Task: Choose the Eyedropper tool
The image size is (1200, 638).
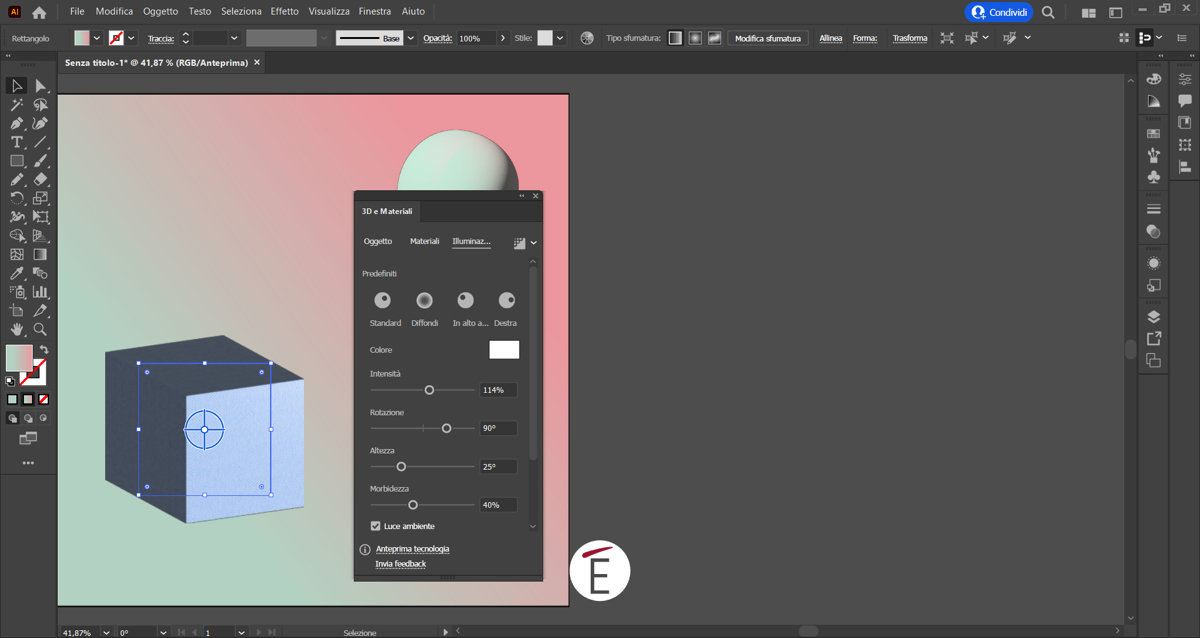Action: pos(17,273)
